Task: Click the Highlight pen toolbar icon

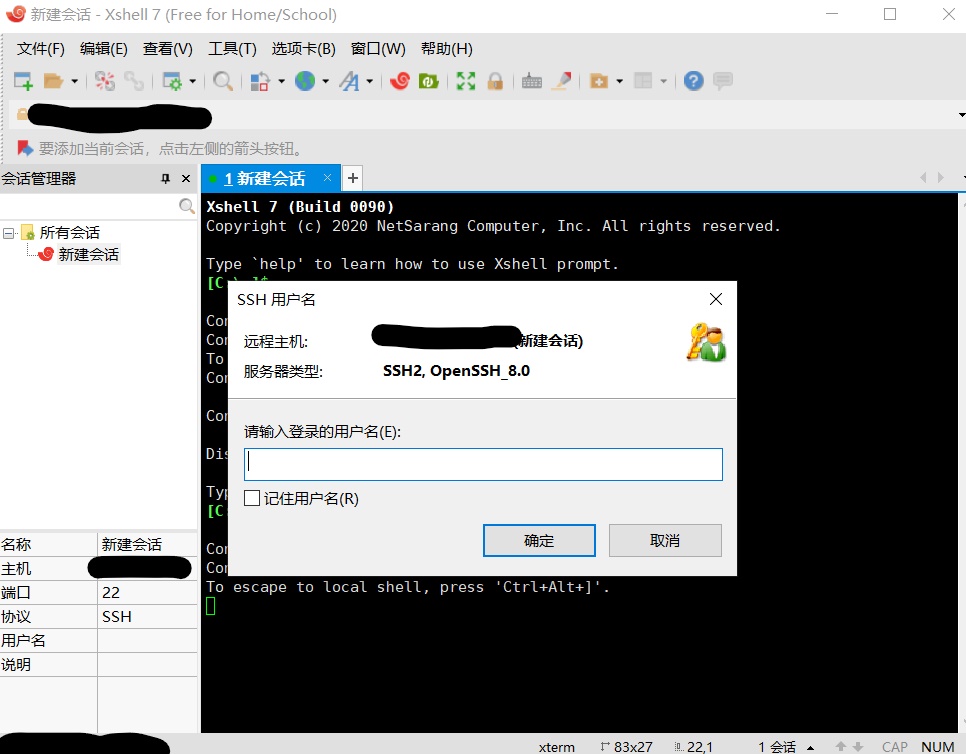Action: 561,81
